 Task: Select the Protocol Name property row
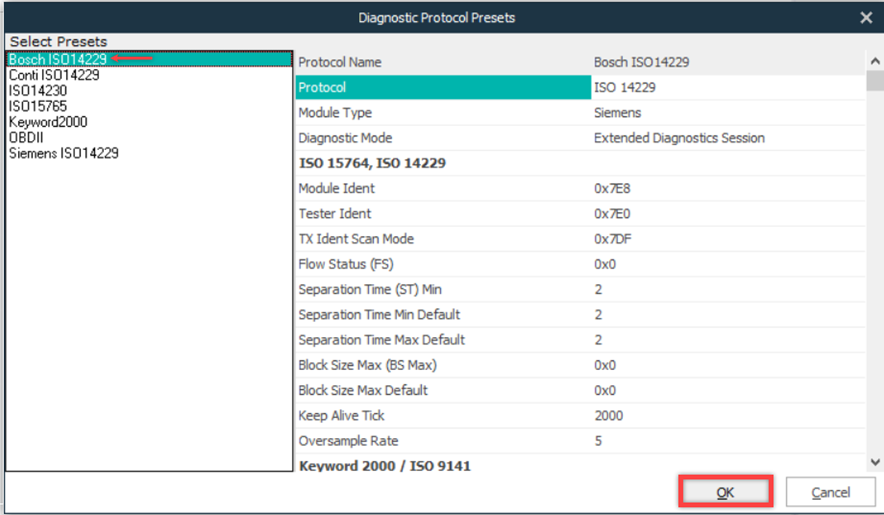(580, 62)
